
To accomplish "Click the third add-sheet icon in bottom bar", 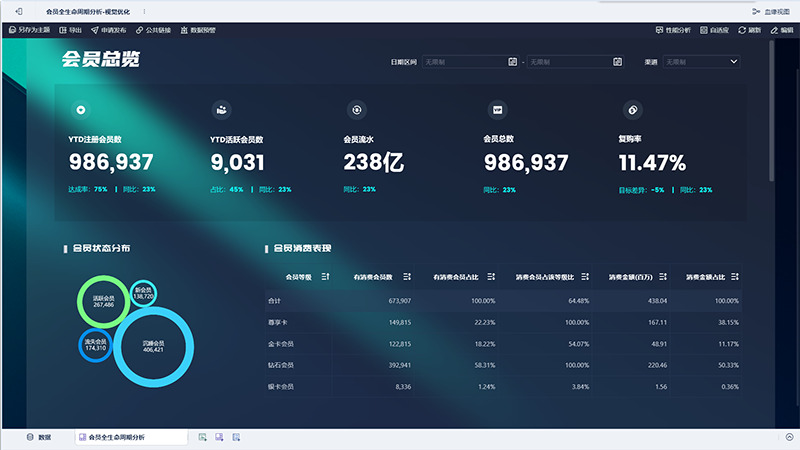I will [x=236, y=437].
